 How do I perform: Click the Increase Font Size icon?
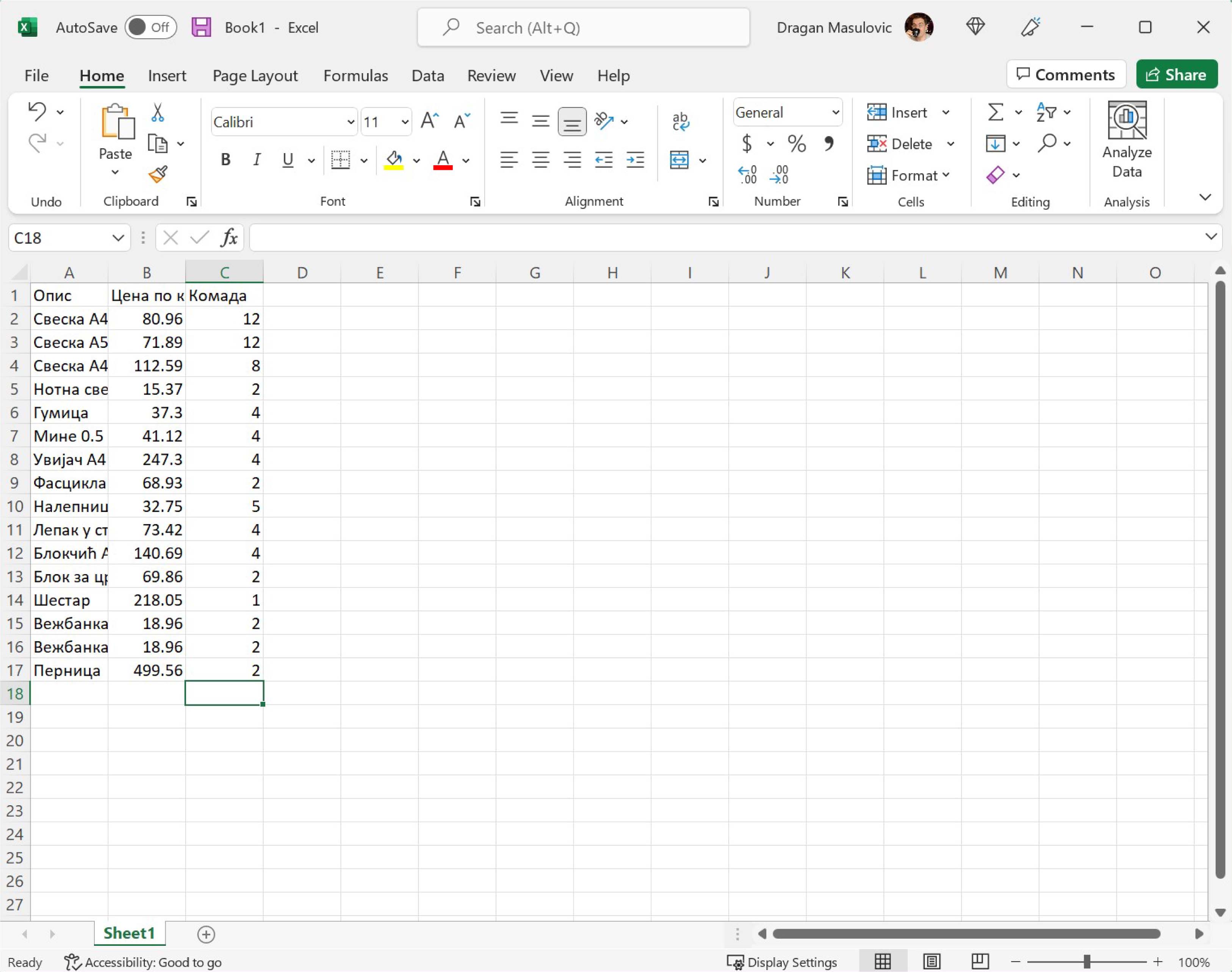tap(430, 121)
